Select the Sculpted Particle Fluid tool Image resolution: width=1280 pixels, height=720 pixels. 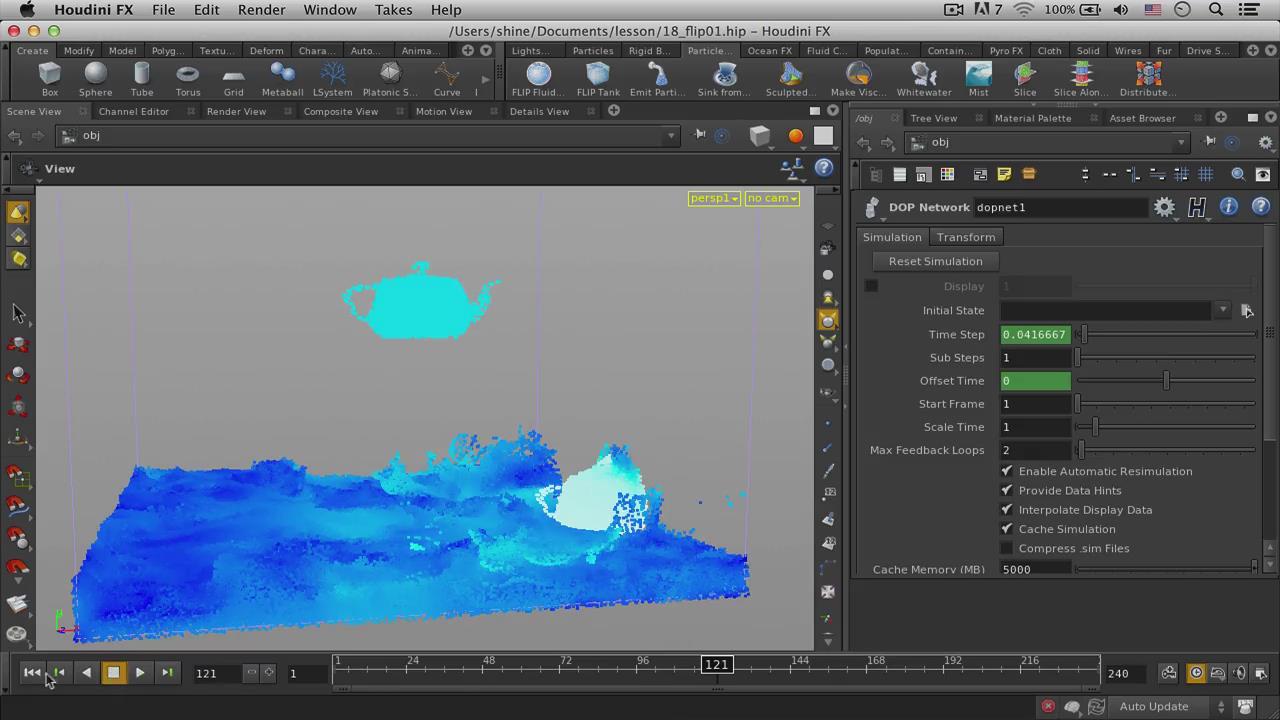click(x=791, y=79)
